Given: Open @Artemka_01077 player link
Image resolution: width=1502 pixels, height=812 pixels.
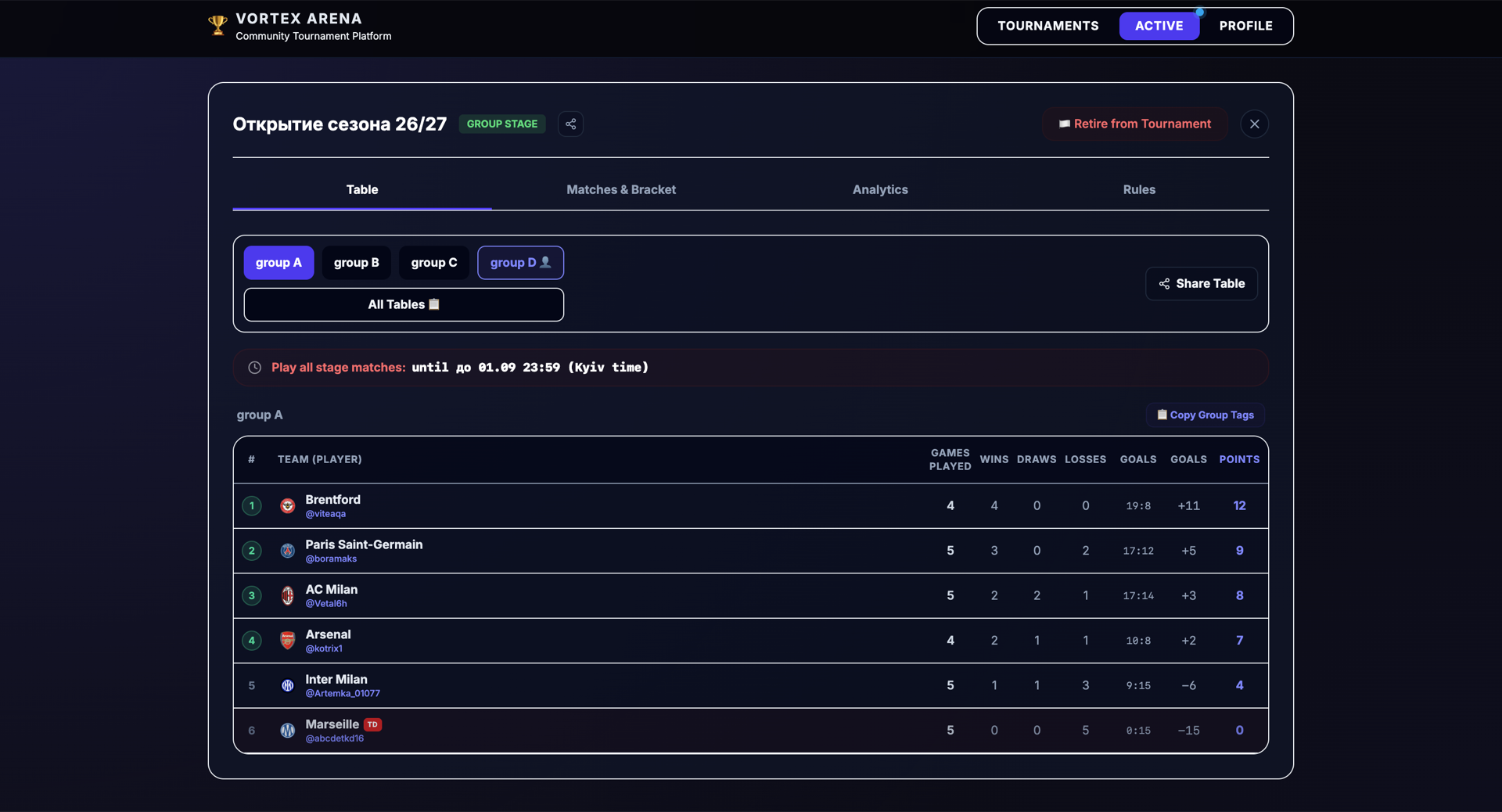Looking at the screenshot, I should tap(343, 694).
